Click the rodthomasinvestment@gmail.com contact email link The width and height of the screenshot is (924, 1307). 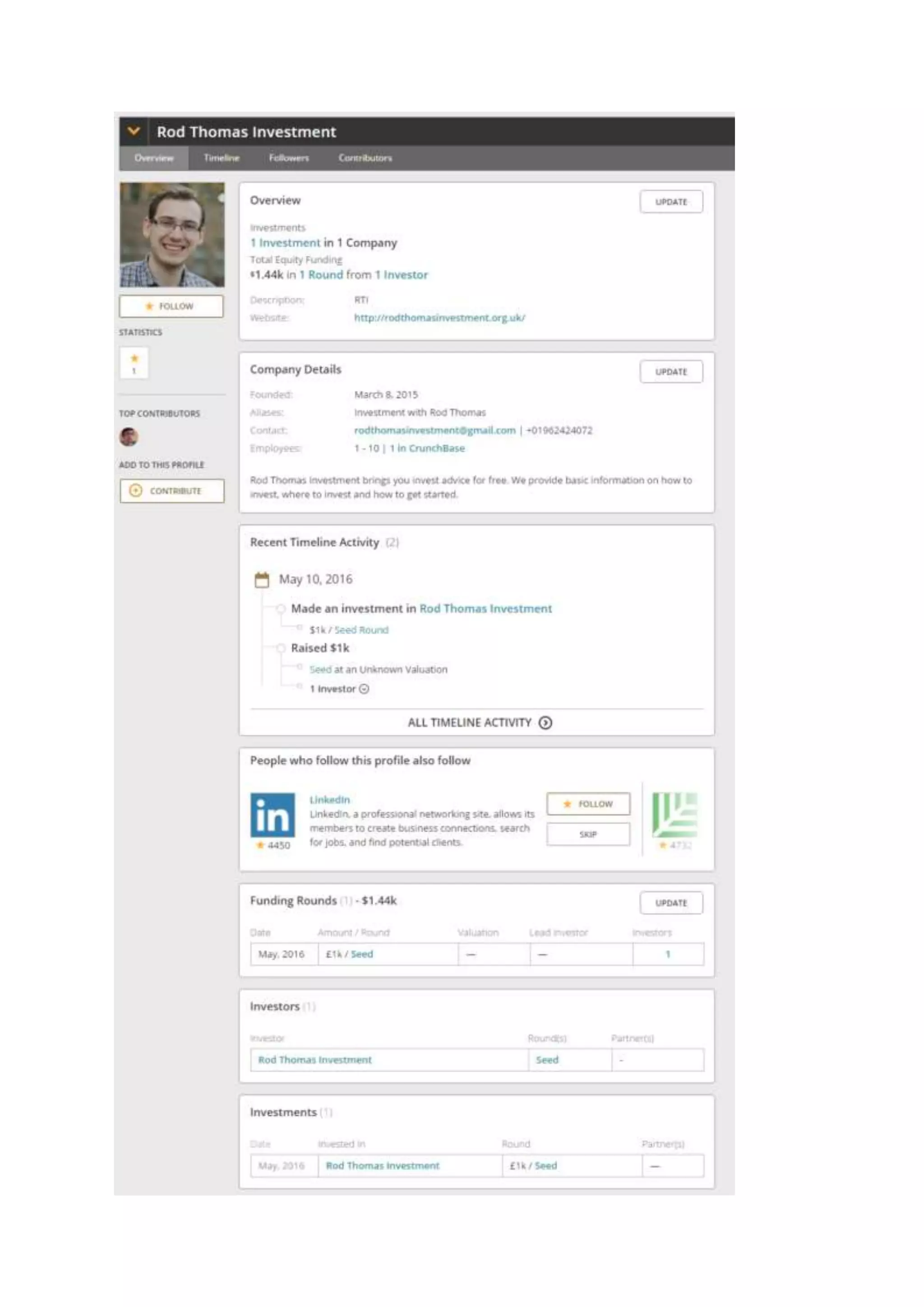pyautogui.click(x=434, y=431)
